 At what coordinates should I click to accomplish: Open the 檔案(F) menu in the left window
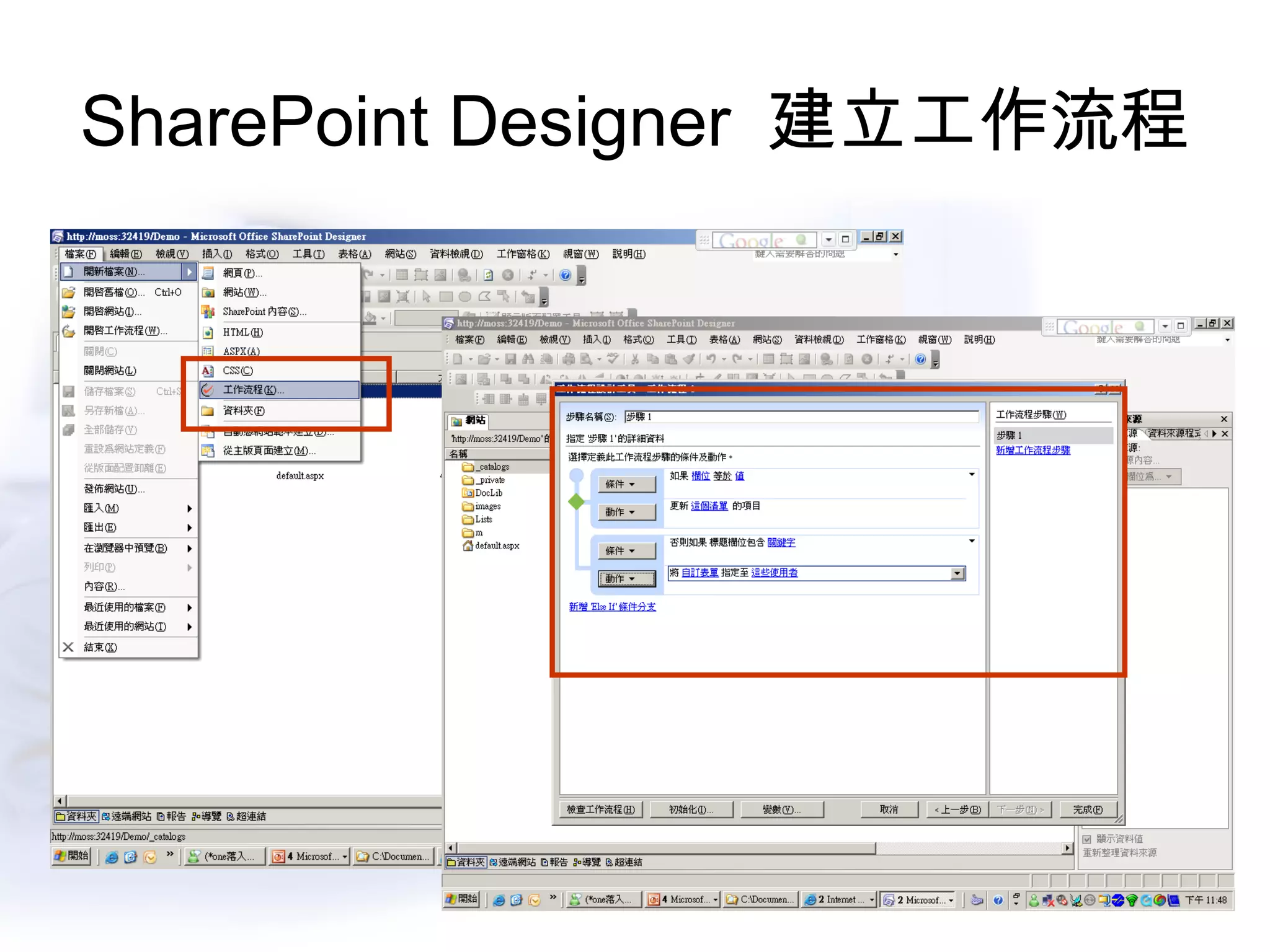(81, 254)
